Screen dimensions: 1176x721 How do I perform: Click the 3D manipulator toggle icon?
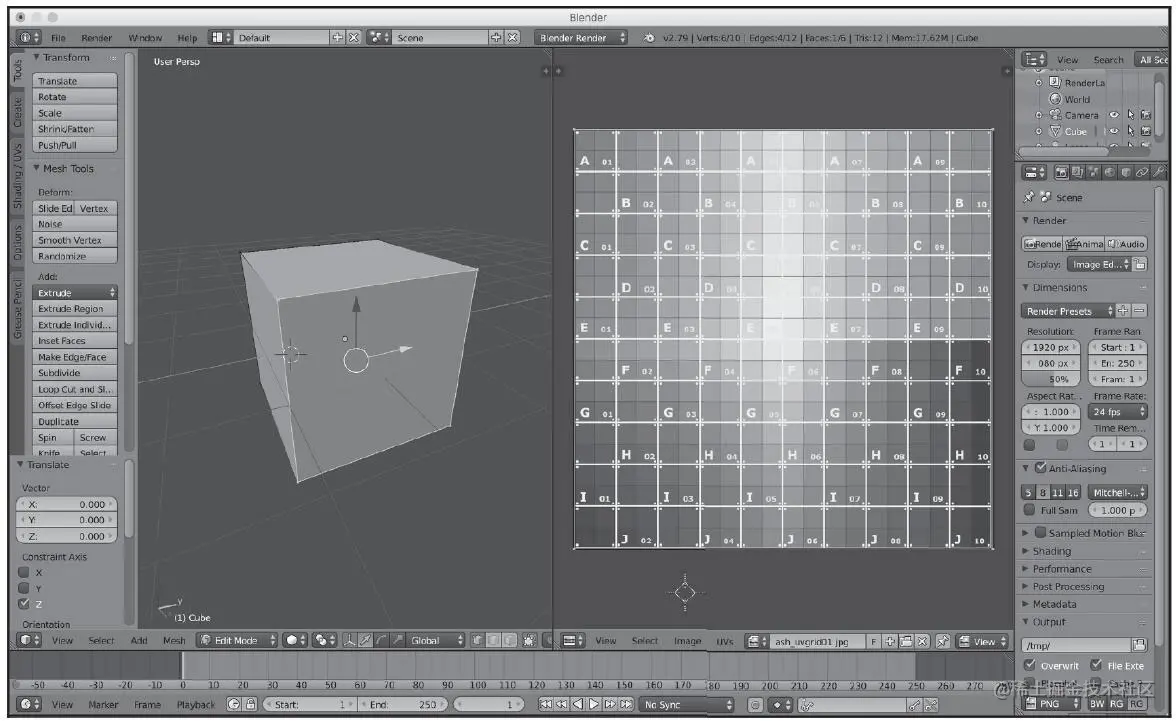pos(349,640)
